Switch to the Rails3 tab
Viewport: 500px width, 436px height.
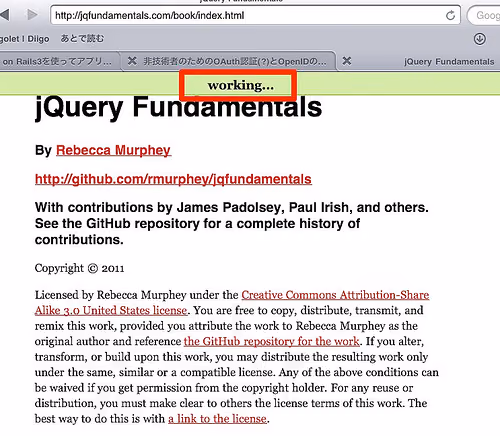59,61
